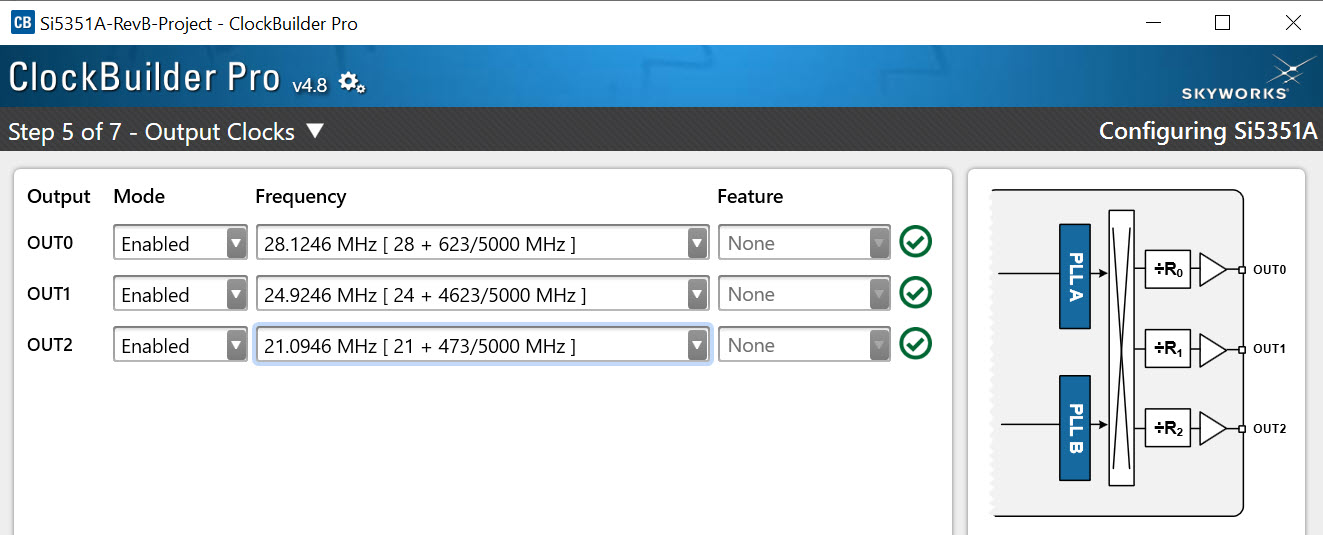This screenshot has width=1323, height=535.
Task: Click the PLL A block in diagram
Action: click(1074, 275)
